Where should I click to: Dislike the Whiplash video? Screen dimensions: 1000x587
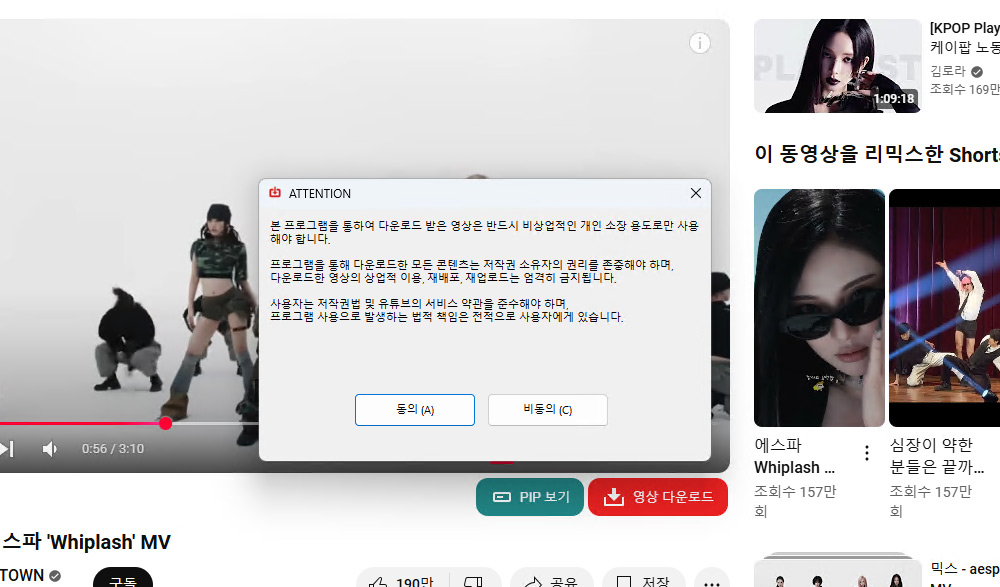[x=475, y=581]
